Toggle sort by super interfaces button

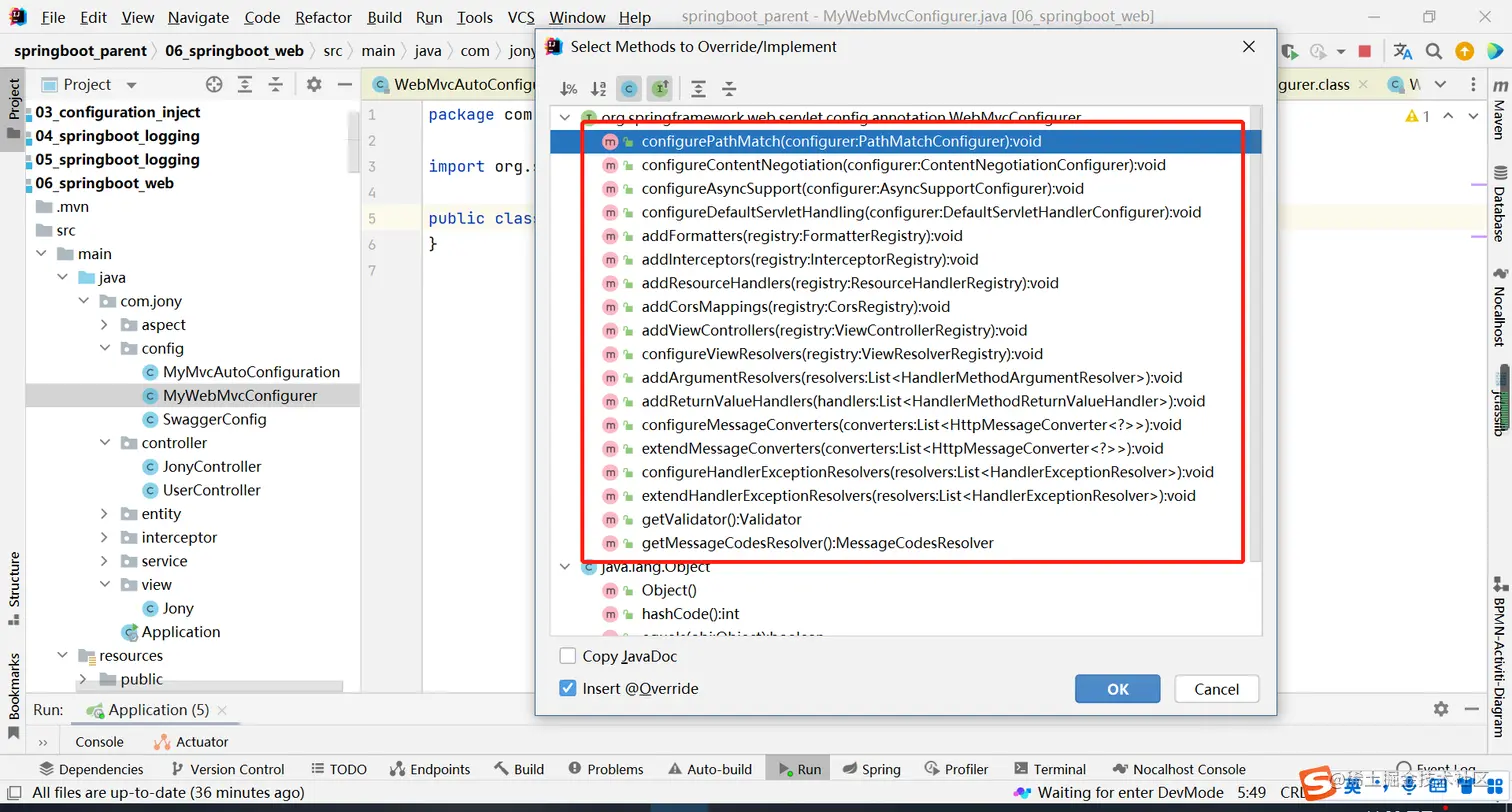pyautogui.click(x=660, y=89)
